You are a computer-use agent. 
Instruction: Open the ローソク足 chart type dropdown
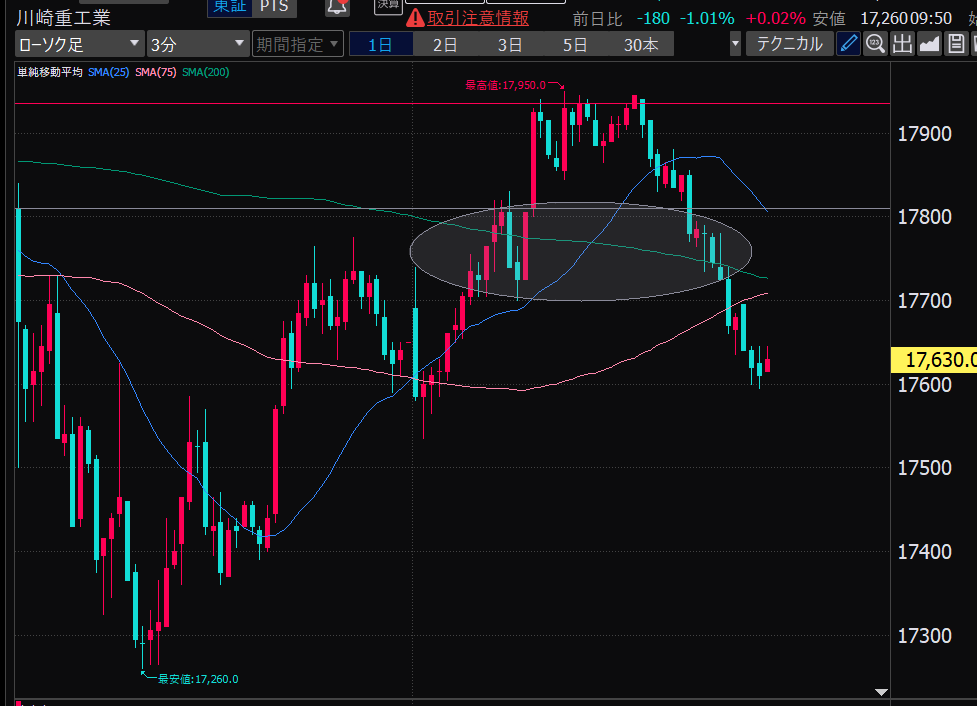click(80, 44)
